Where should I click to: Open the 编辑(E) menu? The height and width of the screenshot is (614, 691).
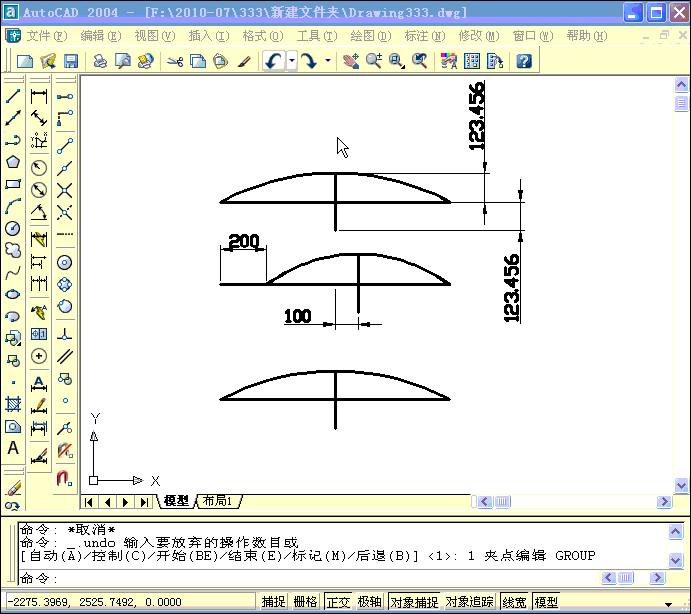pos(101,36)
